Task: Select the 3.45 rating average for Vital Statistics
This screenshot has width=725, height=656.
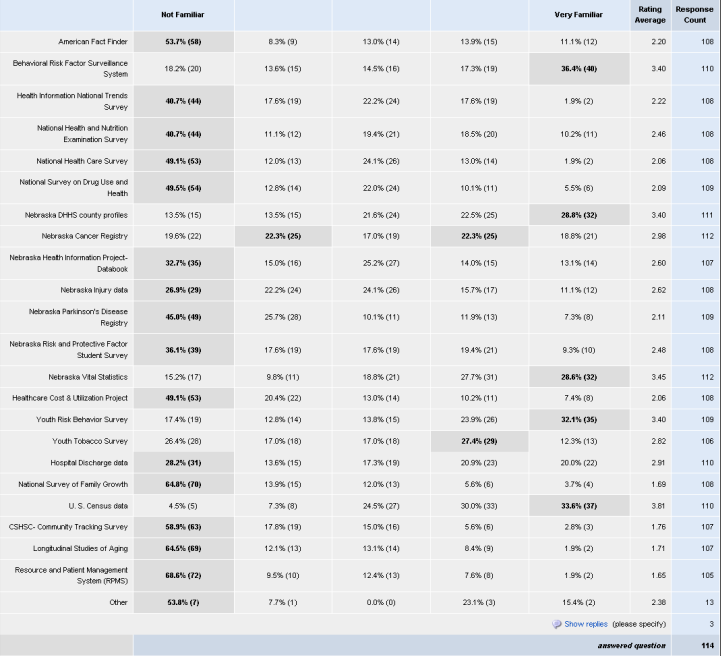Action: [x=658, y=377]
